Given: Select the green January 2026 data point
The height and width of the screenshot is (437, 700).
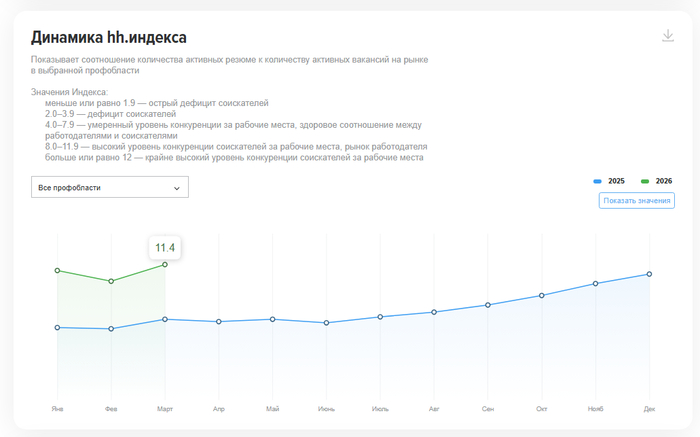Looking at the screenshot, I should 57,271.
